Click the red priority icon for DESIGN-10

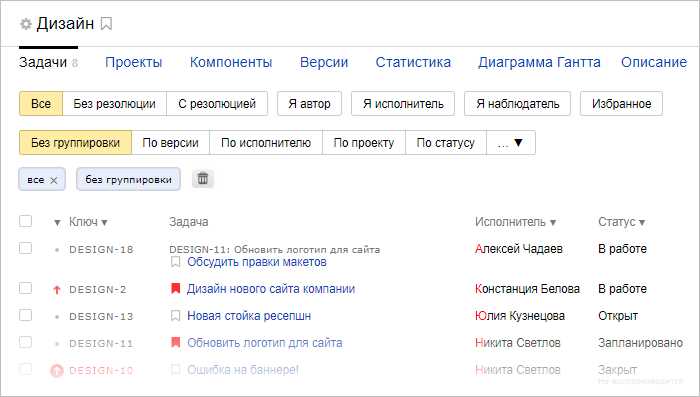pyautogui.click(x=57, y=370)
